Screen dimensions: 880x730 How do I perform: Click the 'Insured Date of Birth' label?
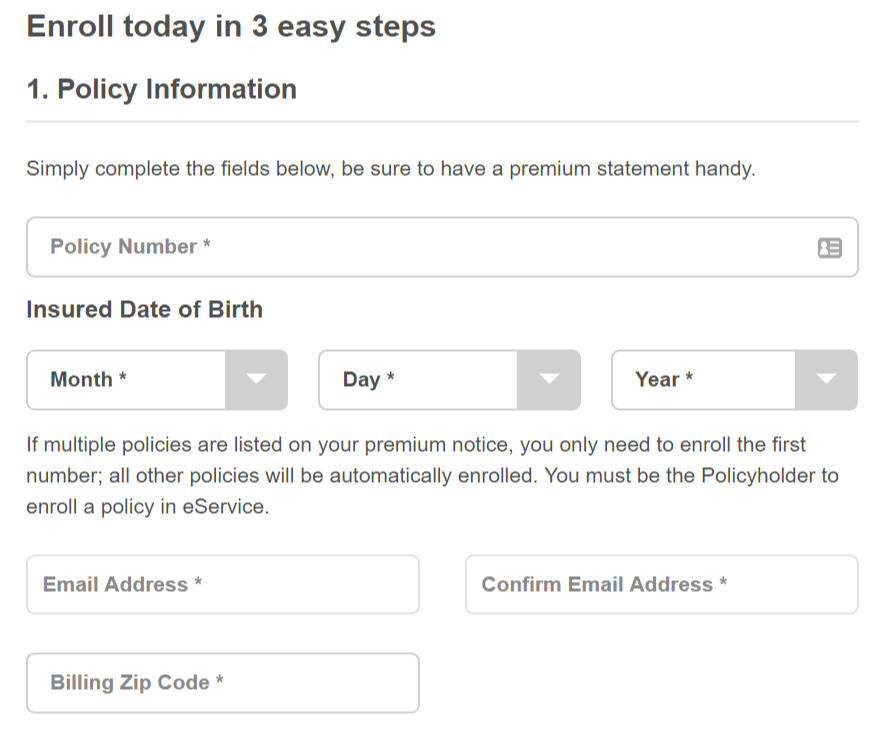pyautogui.click(x=145, y=310)
